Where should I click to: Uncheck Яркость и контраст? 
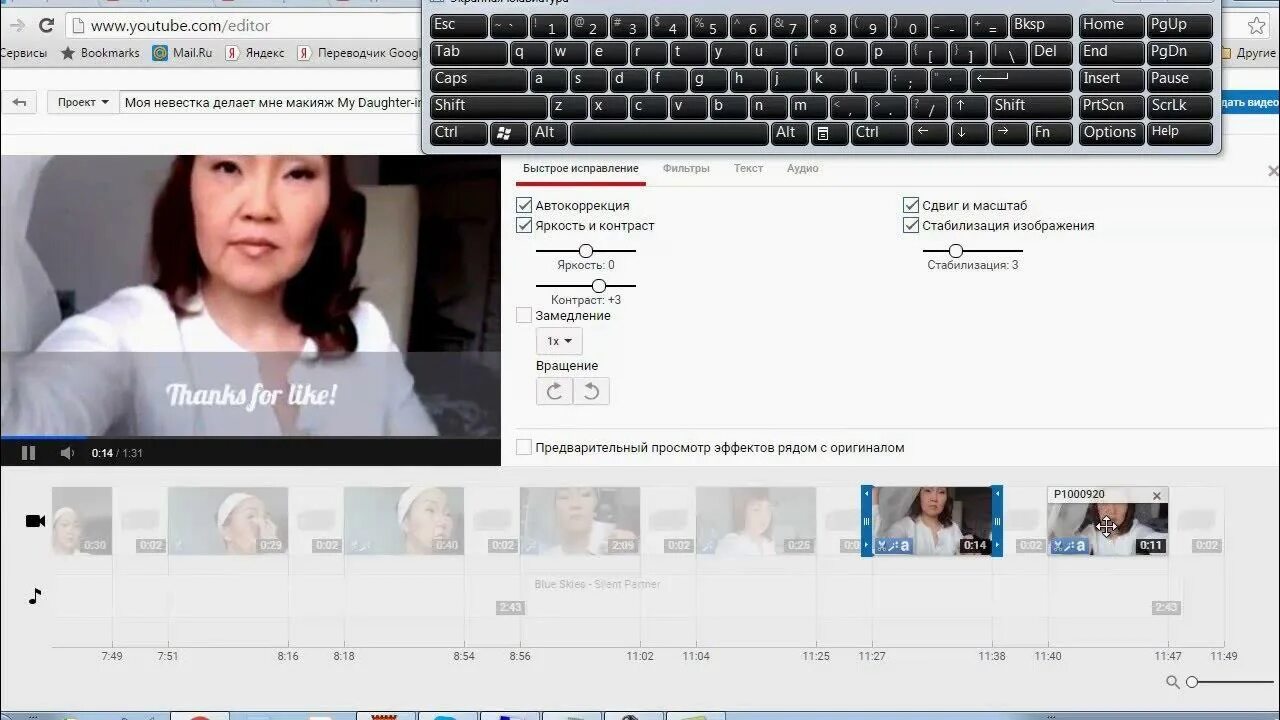(524, 225)
